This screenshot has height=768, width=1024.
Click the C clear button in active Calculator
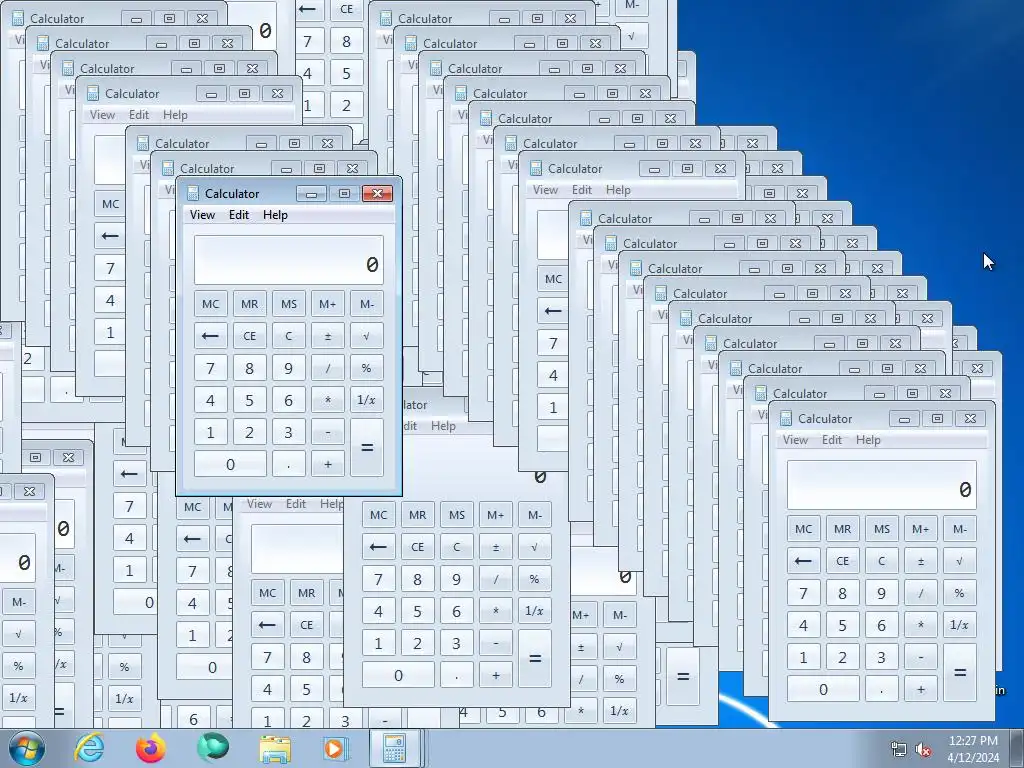289,336
